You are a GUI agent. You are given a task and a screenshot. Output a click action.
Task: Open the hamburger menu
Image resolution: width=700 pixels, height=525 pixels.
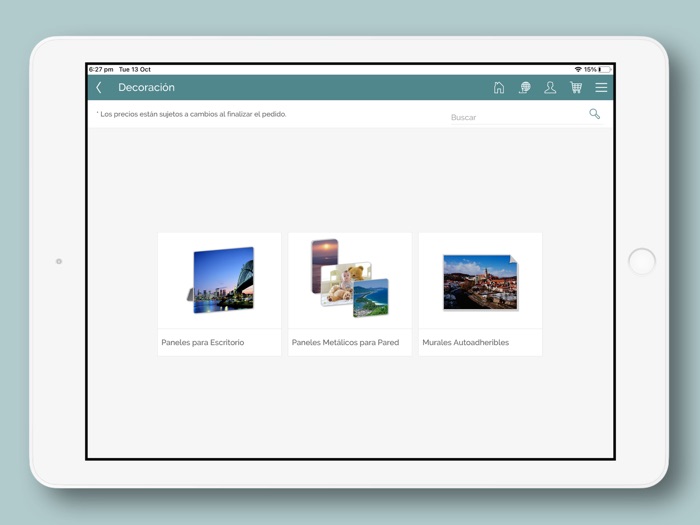point(601,88)
